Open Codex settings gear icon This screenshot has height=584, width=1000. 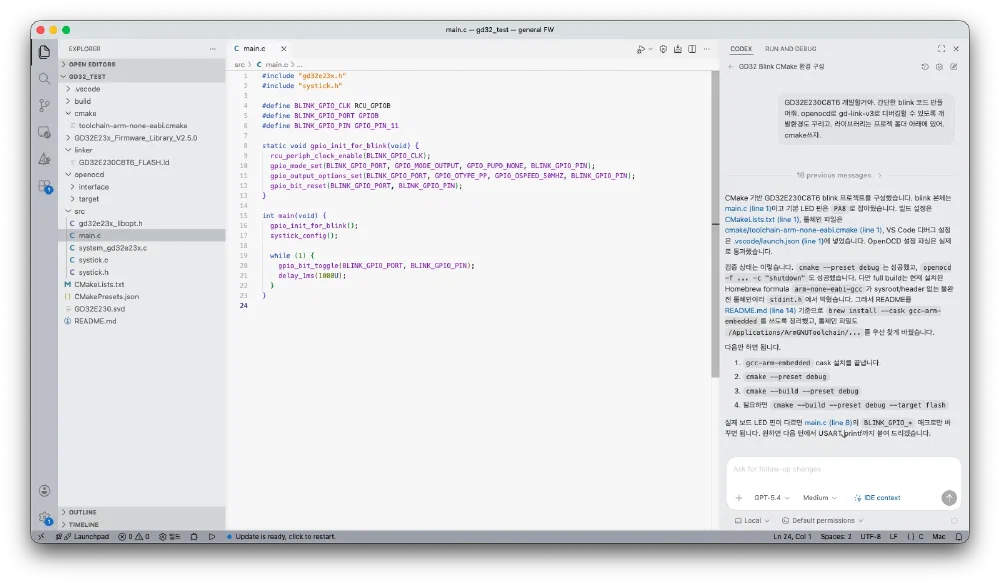939,67
